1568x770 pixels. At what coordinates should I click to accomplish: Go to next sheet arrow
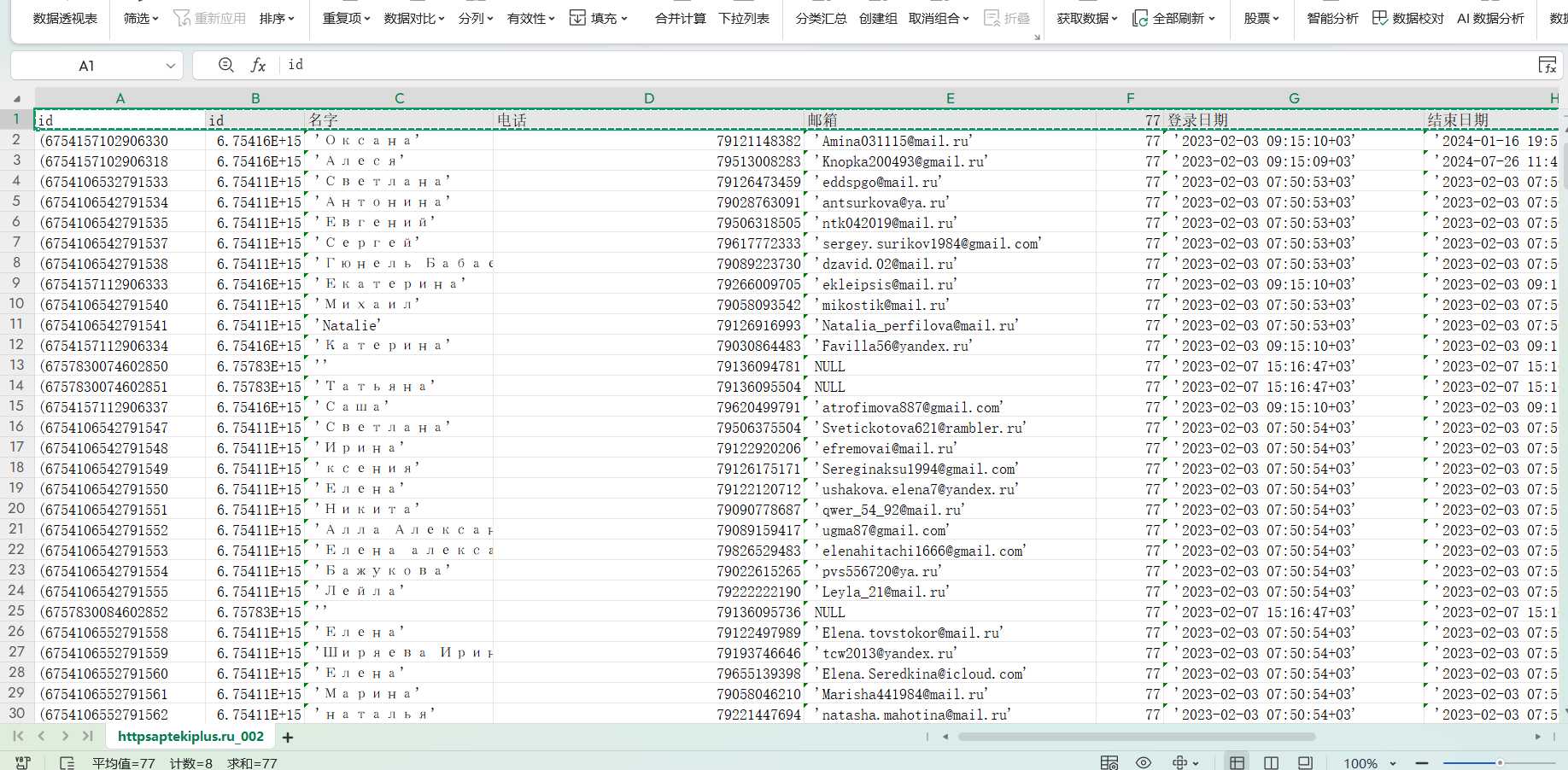pyautogui.click(x=65, y=736)
